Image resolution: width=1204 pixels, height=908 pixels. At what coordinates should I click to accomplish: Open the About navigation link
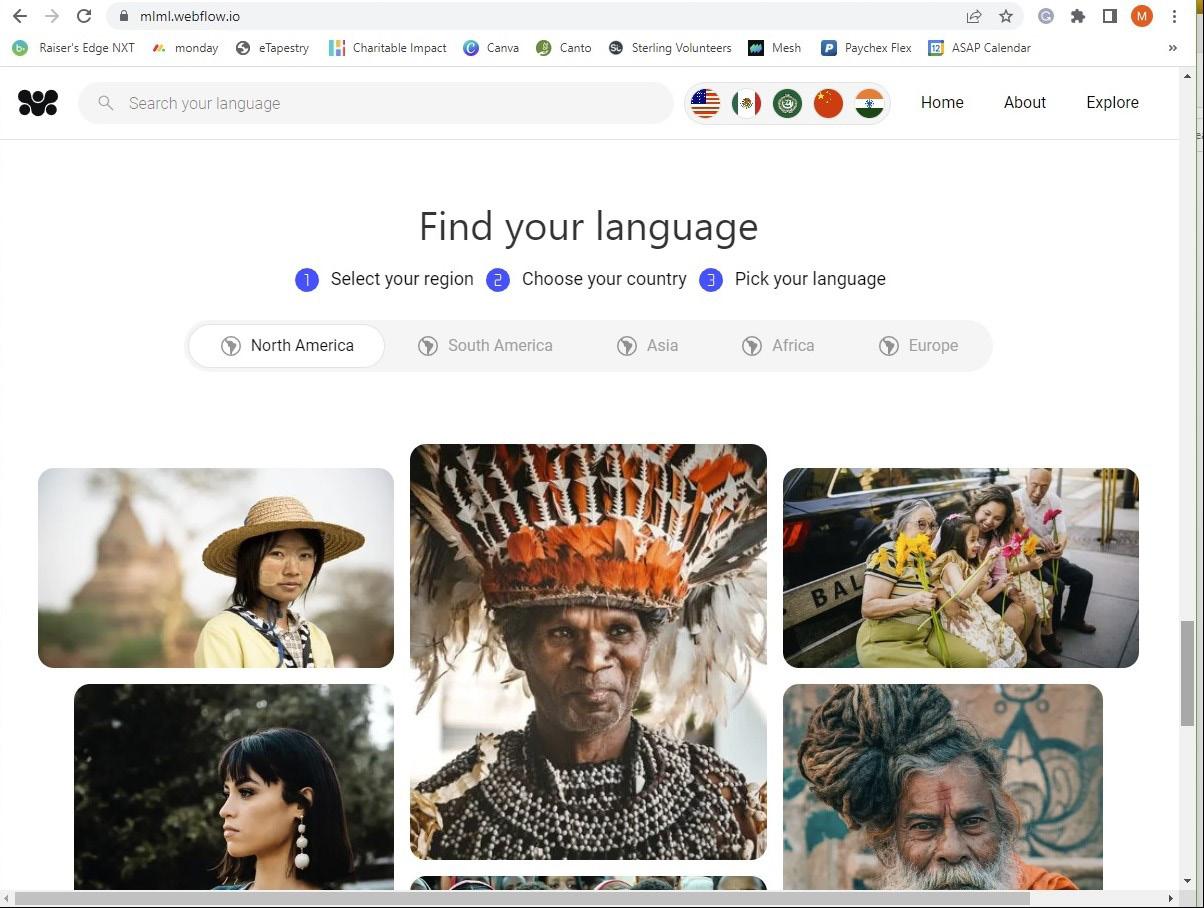coord(1025,102)
